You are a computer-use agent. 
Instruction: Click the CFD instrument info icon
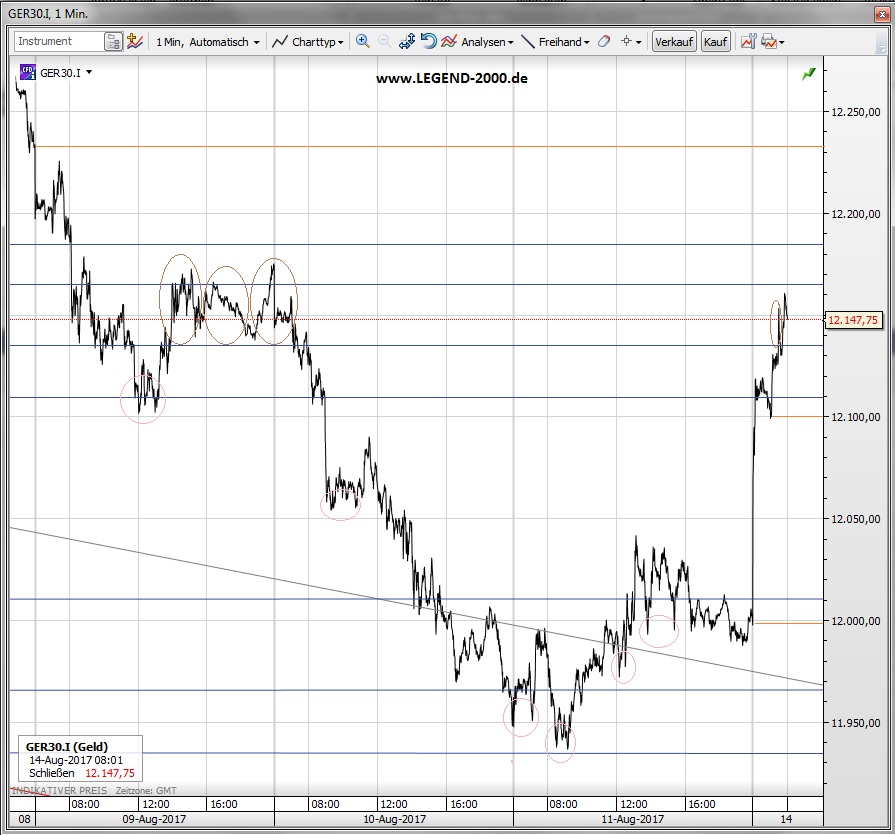27,72
